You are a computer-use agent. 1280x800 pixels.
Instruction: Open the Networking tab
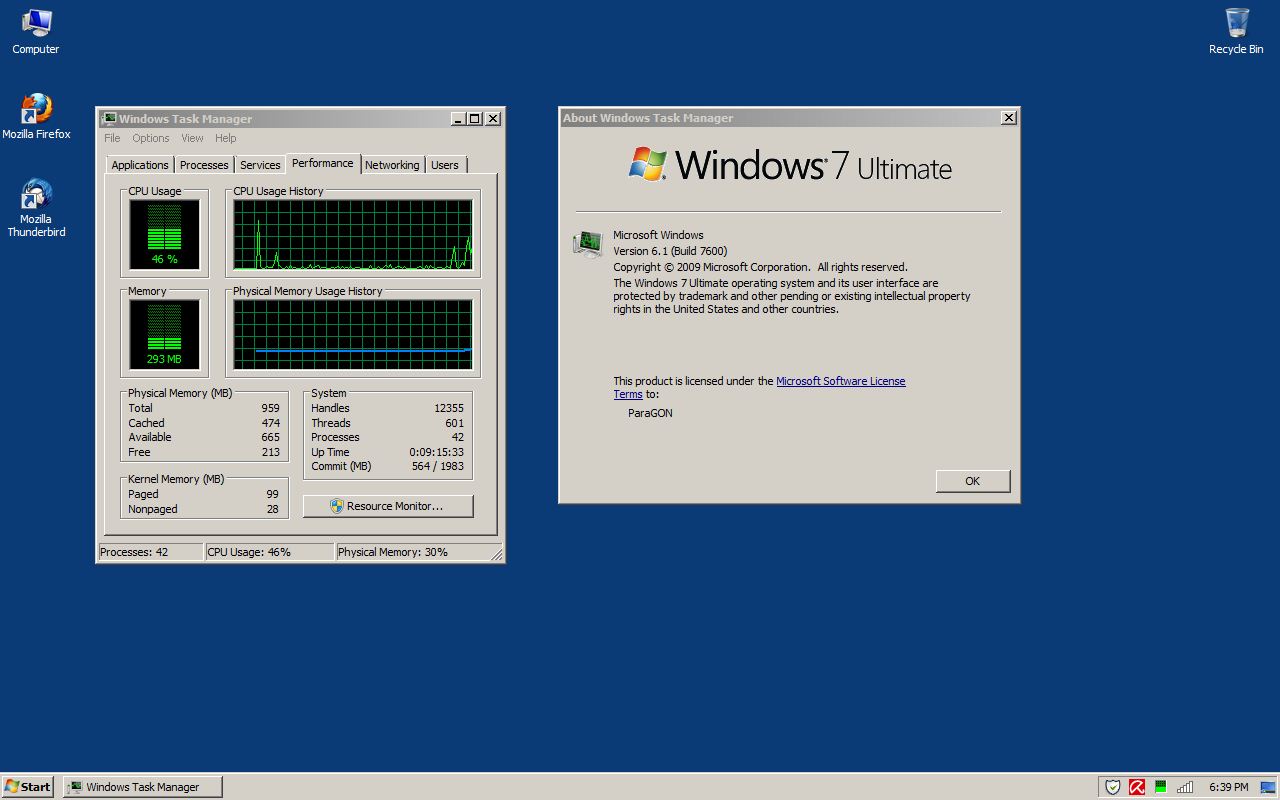pos(392,164)
